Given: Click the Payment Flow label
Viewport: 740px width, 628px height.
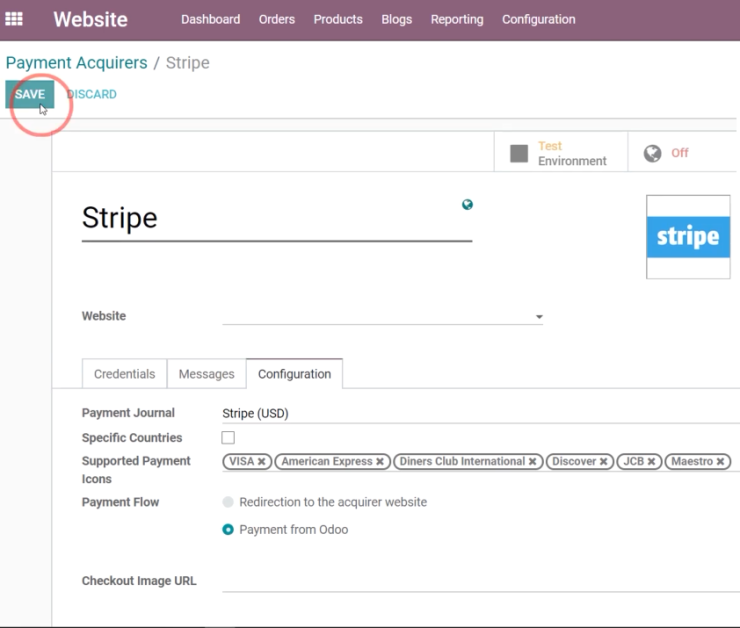Looking at the screenshot, I should coord(120,502).
